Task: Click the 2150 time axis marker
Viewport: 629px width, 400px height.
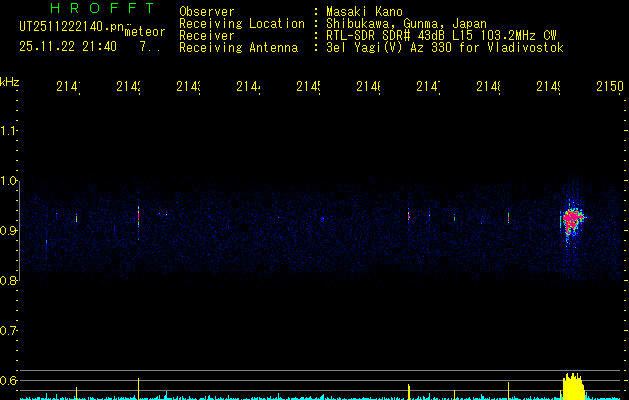Action: pos(610,87)
